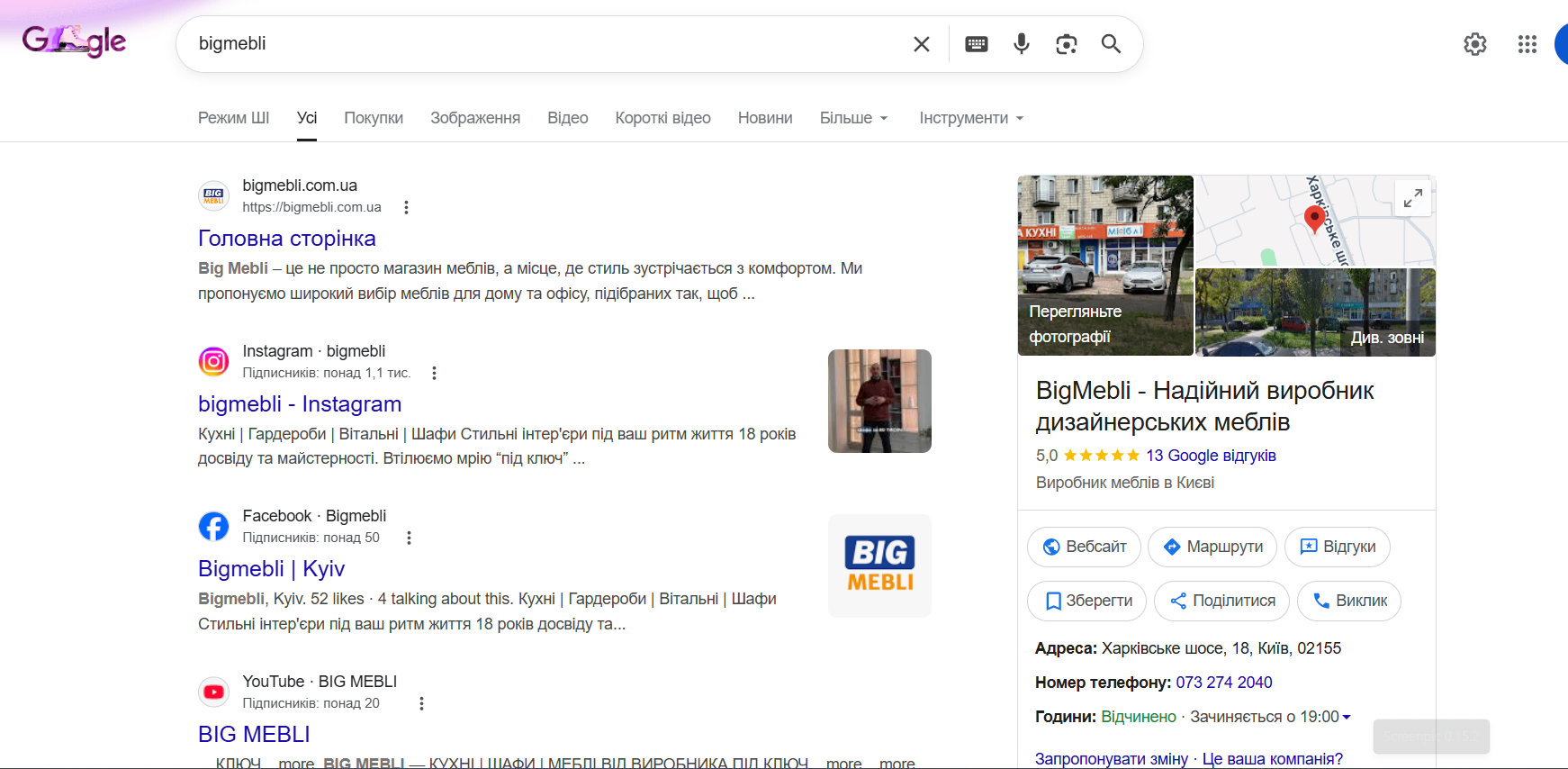Screen dimensions: 1568x769
Task: Open the bigmebli - Instagram result link
Action: pyautogui.click(x=300, y=404)
